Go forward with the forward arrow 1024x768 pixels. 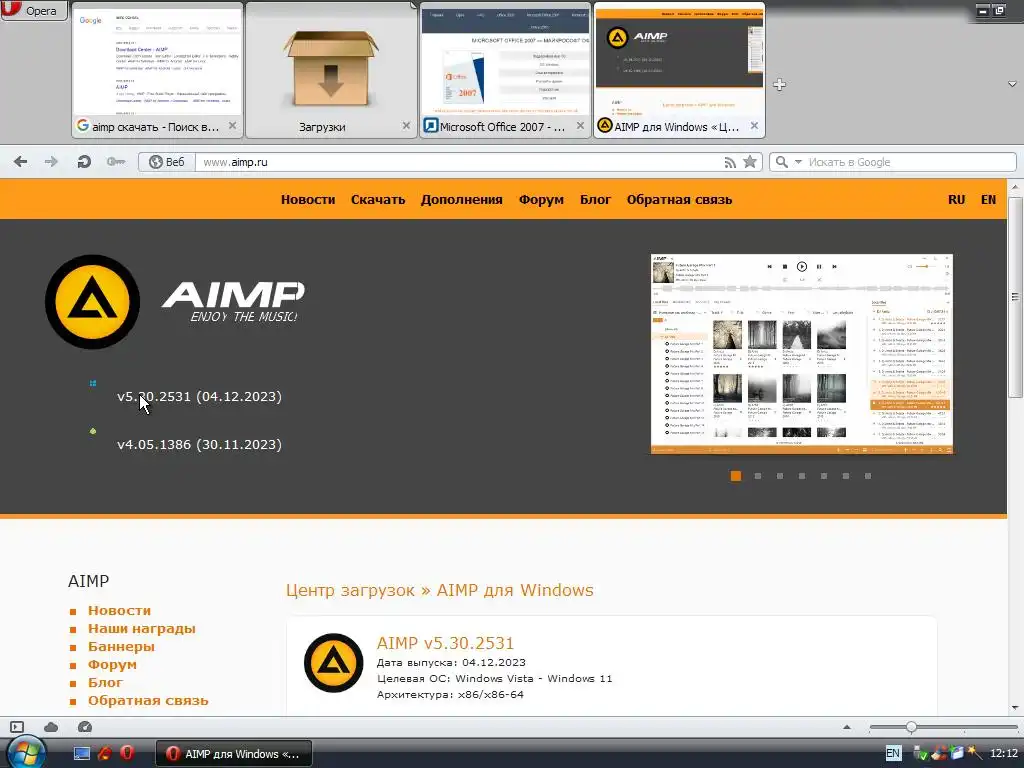pyautogui.click(x=51, y=161)
